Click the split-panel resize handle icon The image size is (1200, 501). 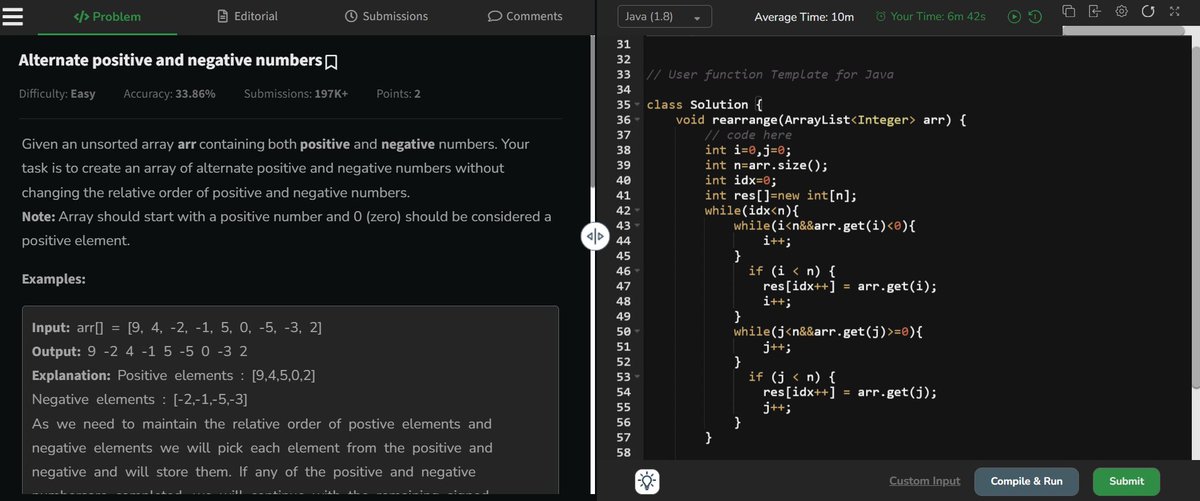point(594,237)
